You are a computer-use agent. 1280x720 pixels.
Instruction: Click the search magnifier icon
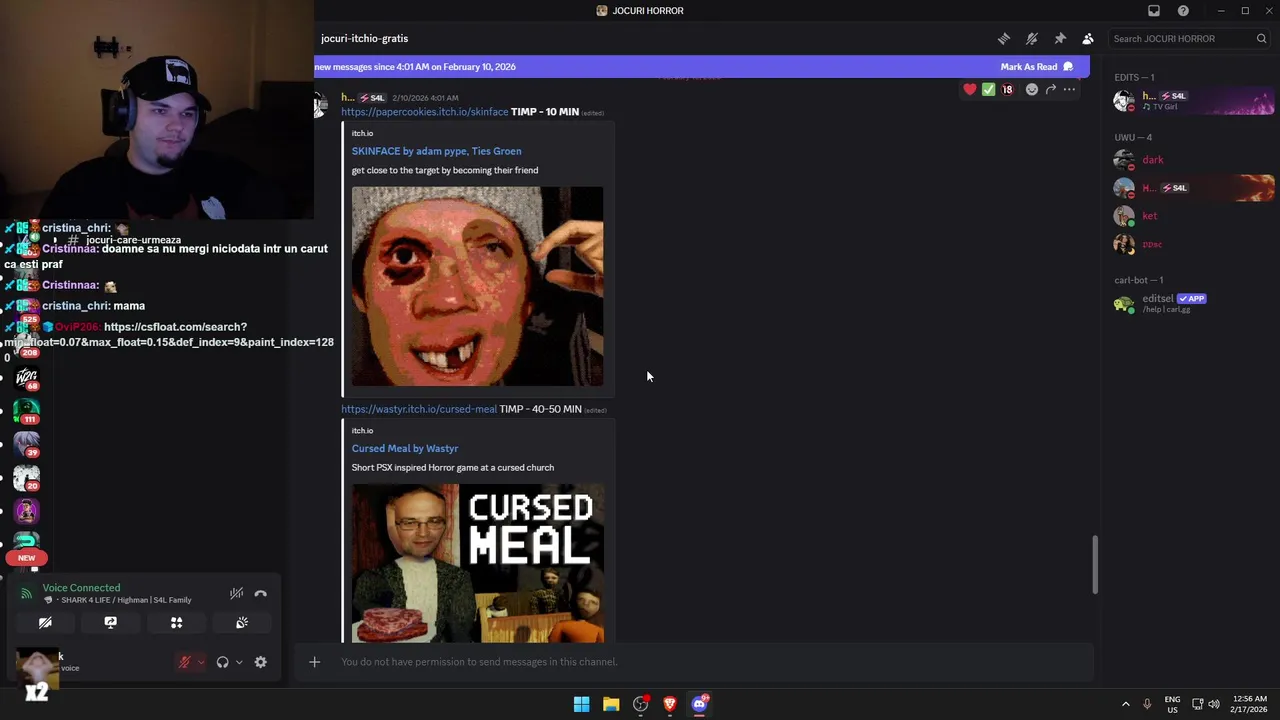1262,39
